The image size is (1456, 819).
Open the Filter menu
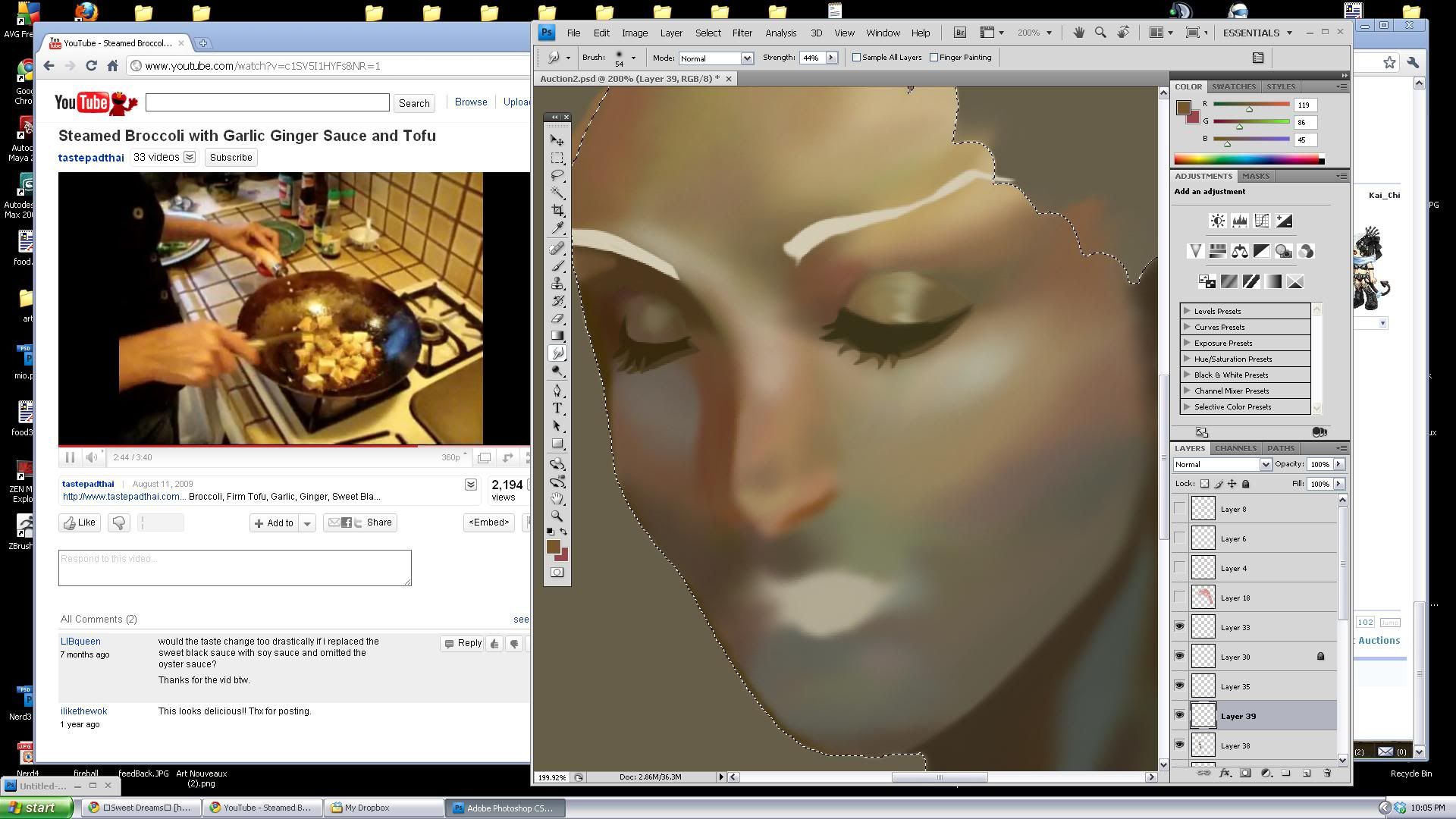pyautogui.click(x=742, y=33)
